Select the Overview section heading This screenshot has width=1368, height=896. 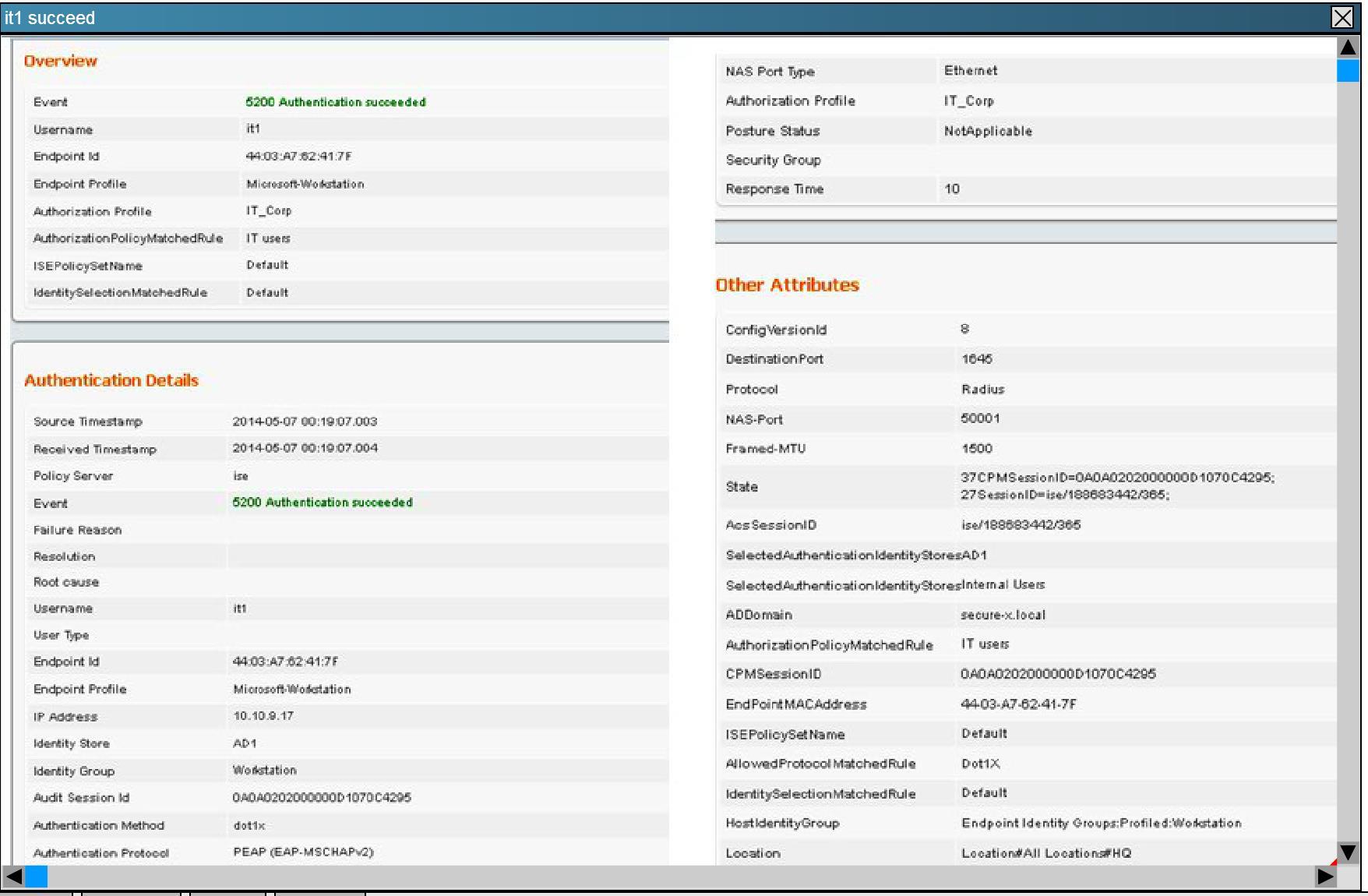[x=60, y=61]
